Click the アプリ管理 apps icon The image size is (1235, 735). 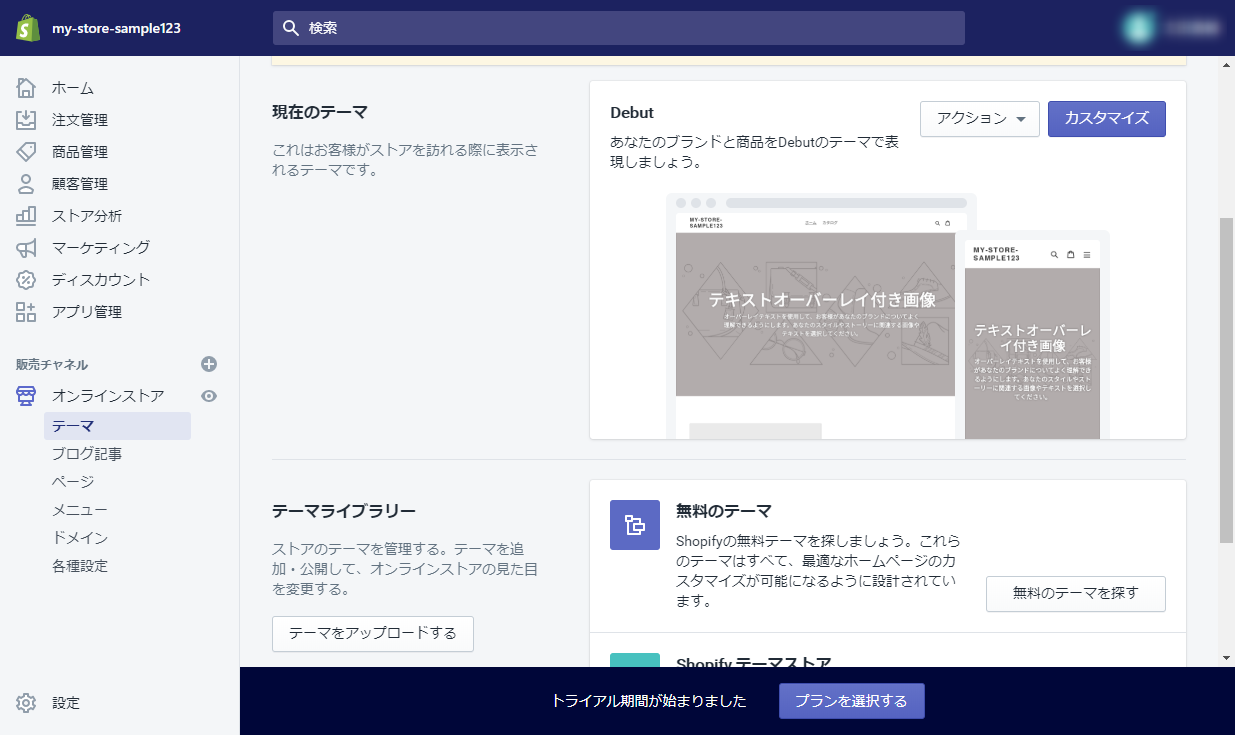pyautogui.click(x=27, y=312)
